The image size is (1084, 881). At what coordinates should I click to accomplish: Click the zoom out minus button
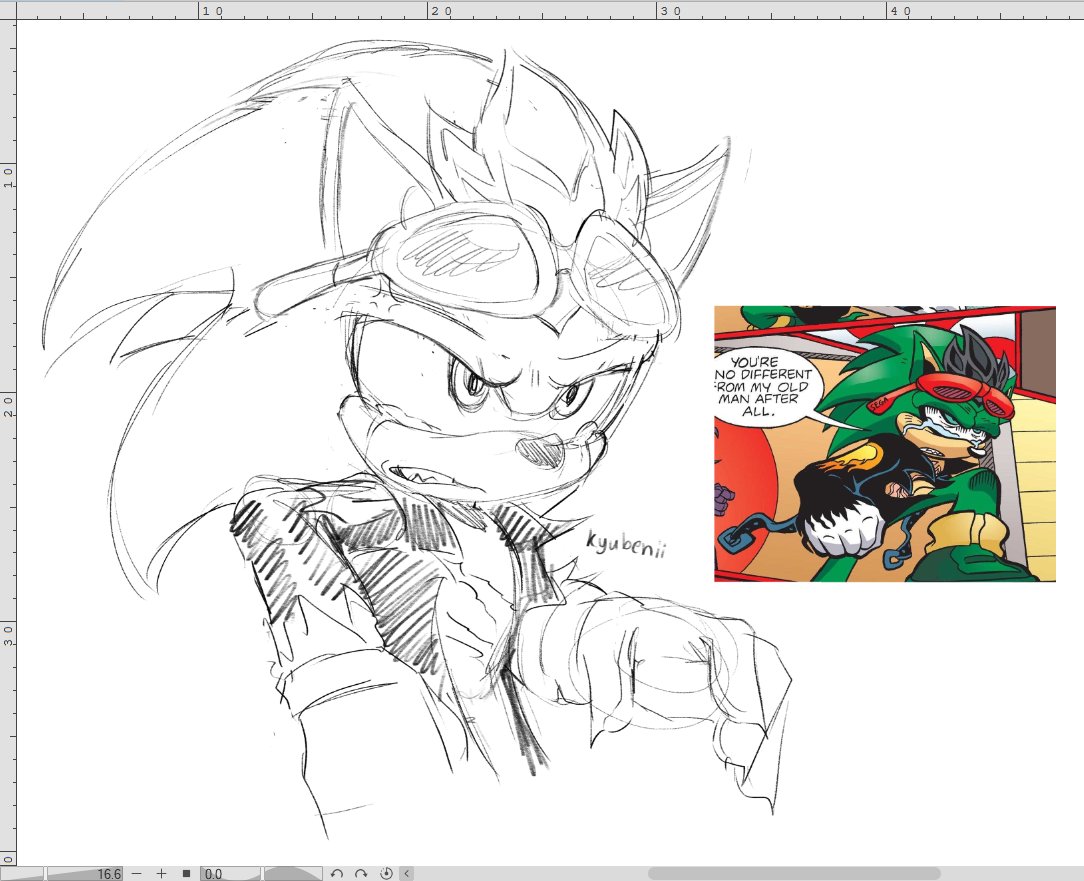point(137,873)
